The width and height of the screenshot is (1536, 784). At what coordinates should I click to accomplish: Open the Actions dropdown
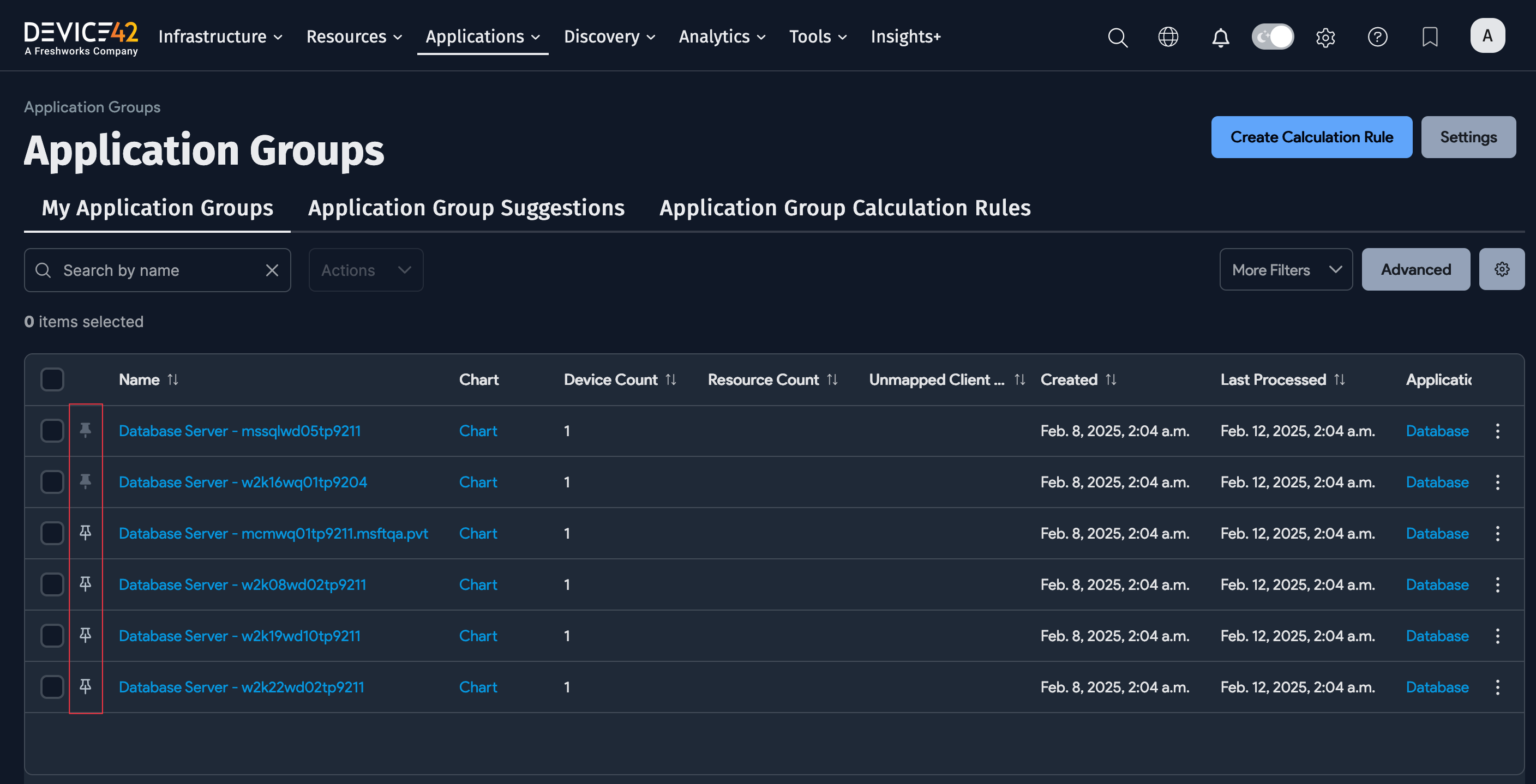pyautogui.click(x=365, y=269)
